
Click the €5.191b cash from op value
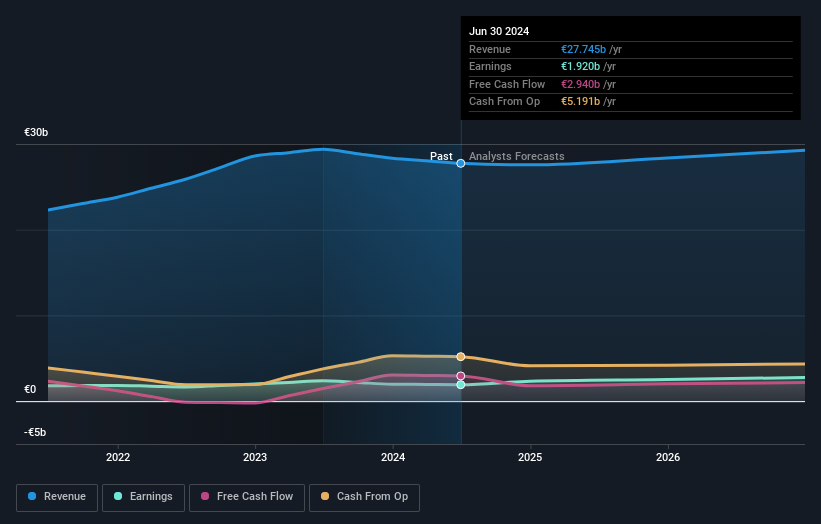tap(580, 102)
